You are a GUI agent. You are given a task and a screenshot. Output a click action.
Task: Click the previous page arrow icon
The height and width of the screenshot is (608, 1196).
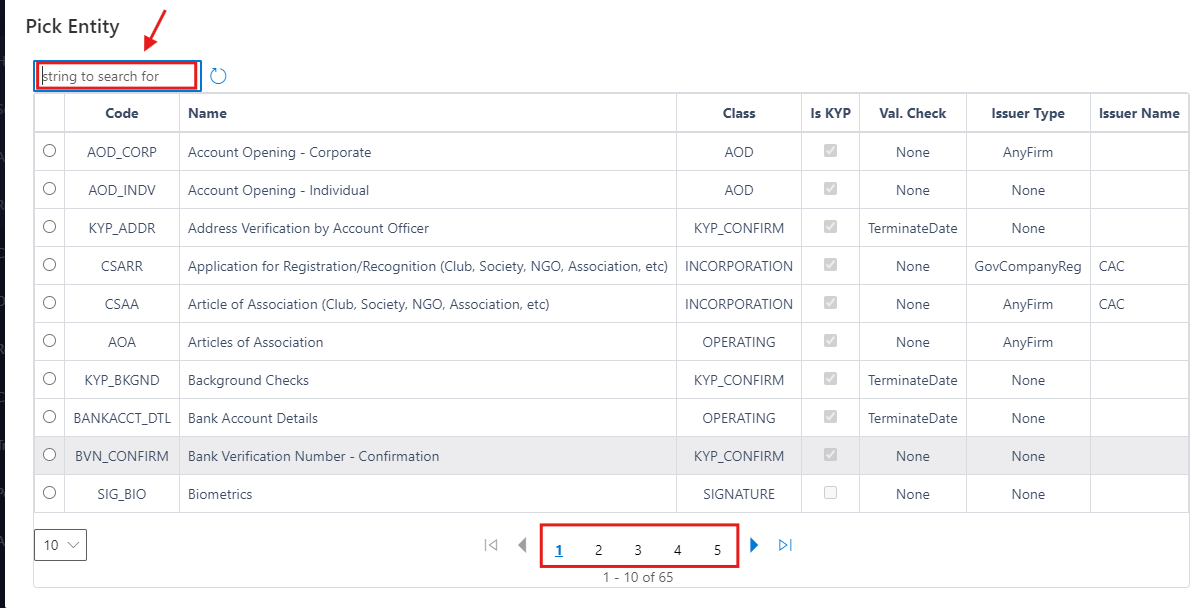[522, 544]
